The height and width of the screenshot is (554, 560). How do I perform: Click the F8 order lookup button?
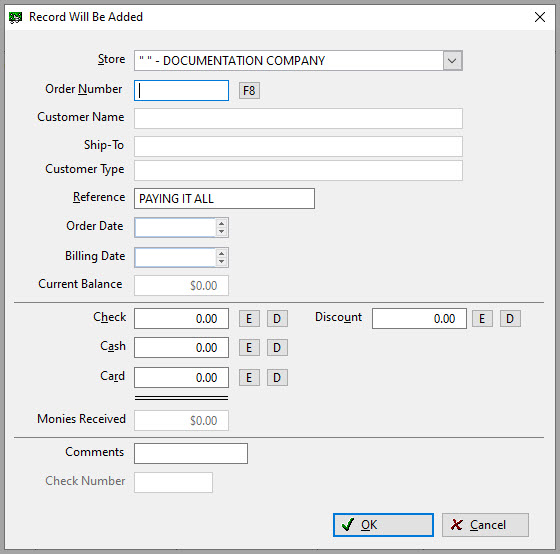point(249,90)
